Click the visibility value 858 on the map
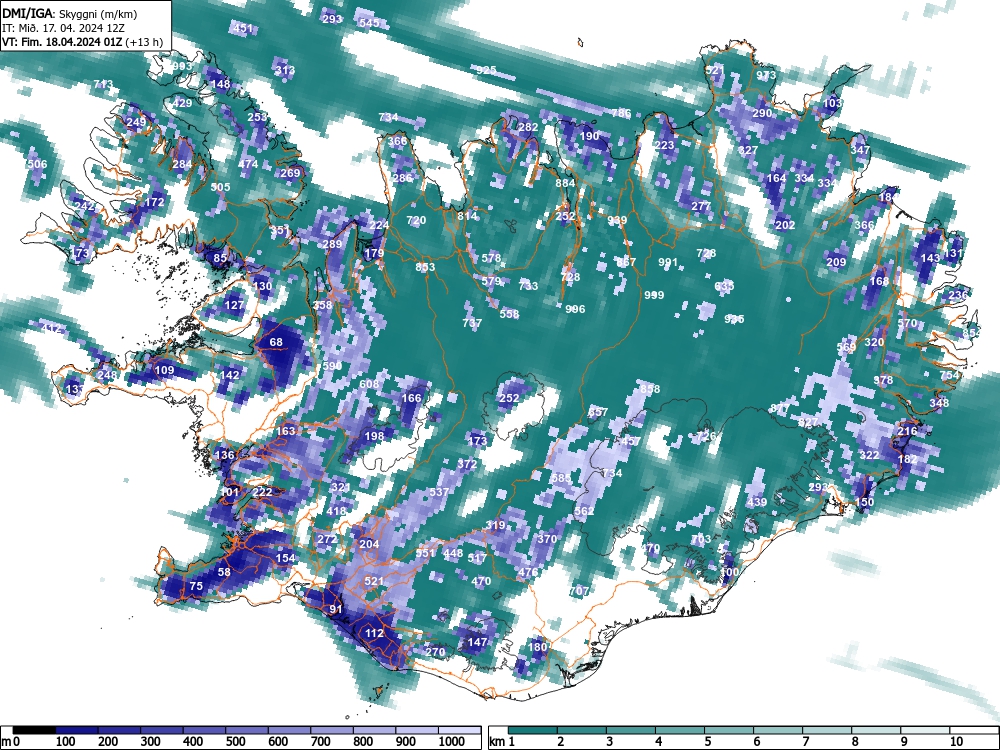The width and height of the screenshot is (1000, 750). click(x=650, y=389)
